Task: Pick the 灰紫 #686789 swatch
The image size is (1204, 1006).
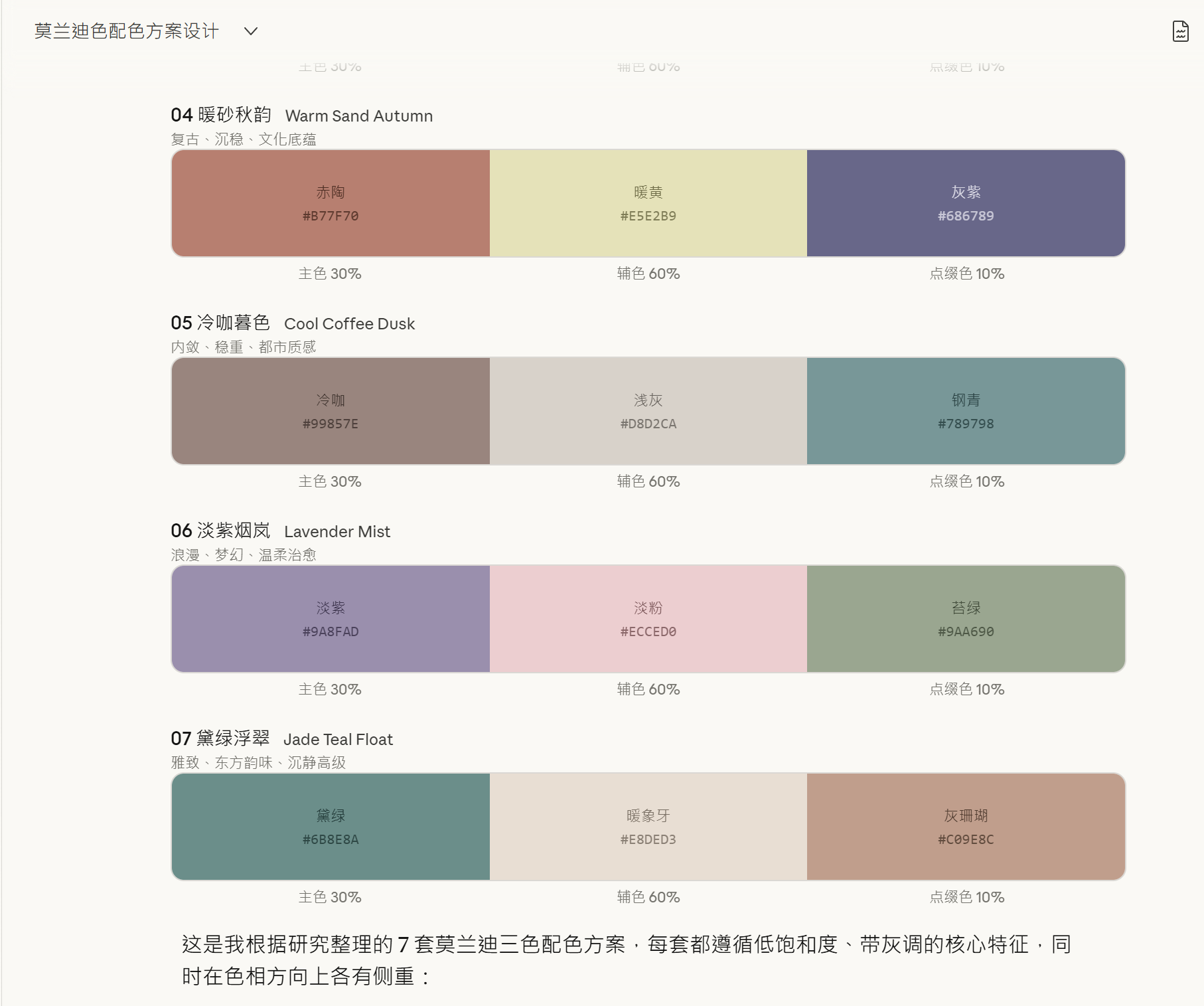Action: [x=966, y=203]
